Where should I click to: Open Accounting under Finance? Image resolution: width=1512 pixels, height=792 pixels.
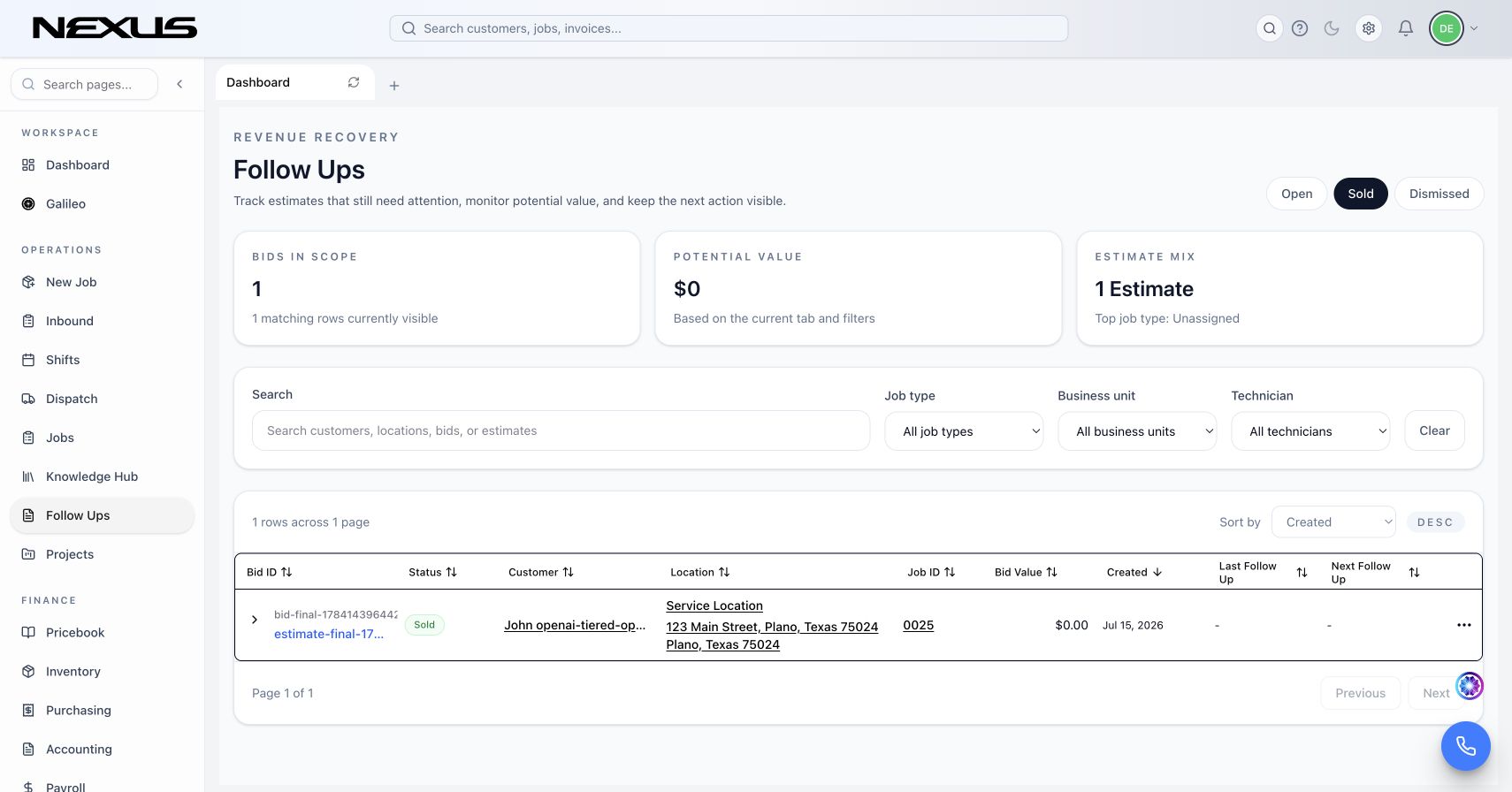click(x=102, y=750)
